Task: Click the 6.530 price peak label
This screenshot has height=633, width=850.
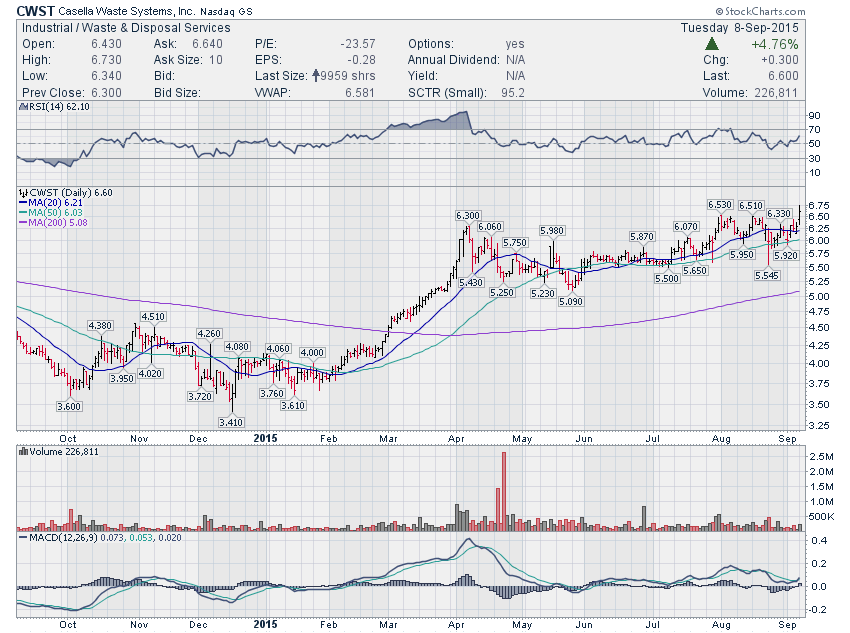Action: point(720,205)
